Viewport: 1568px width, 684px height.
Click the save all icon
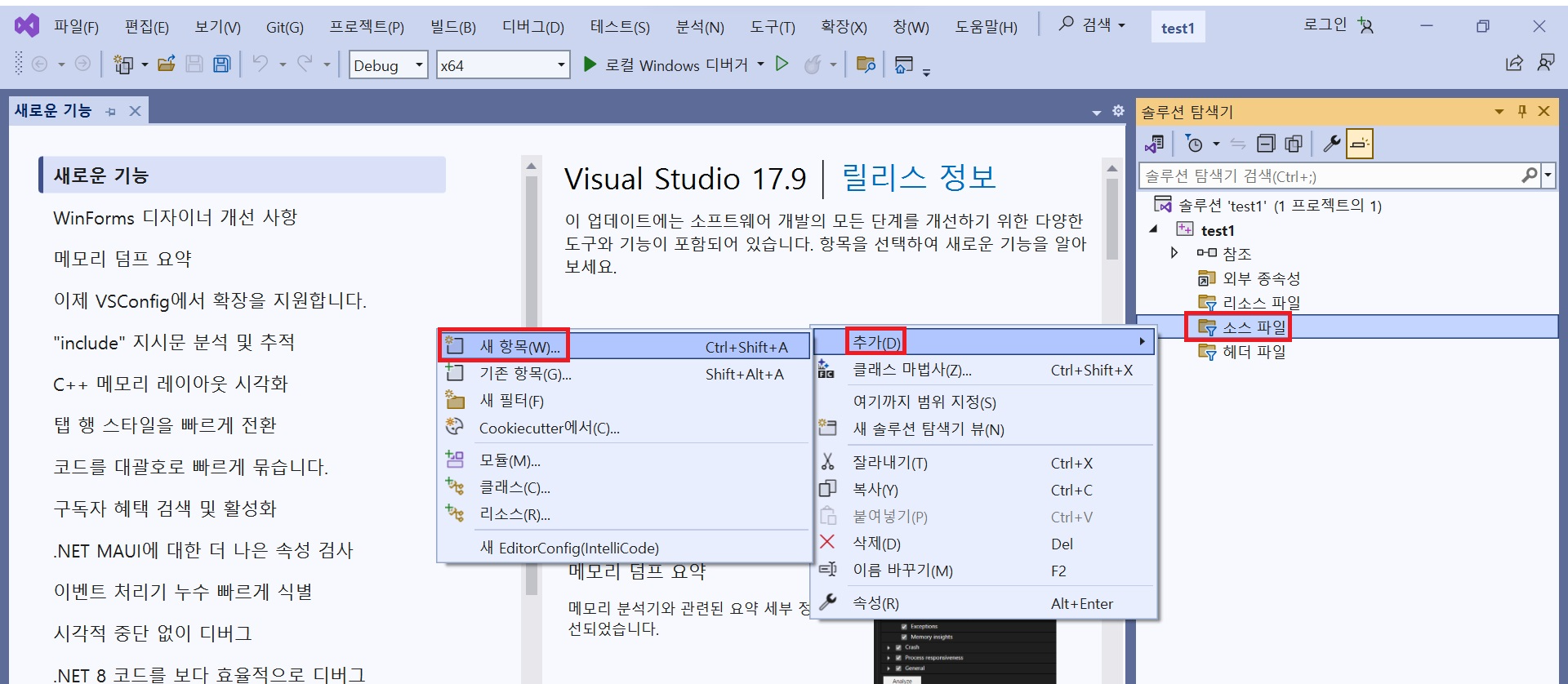[221, 64]
